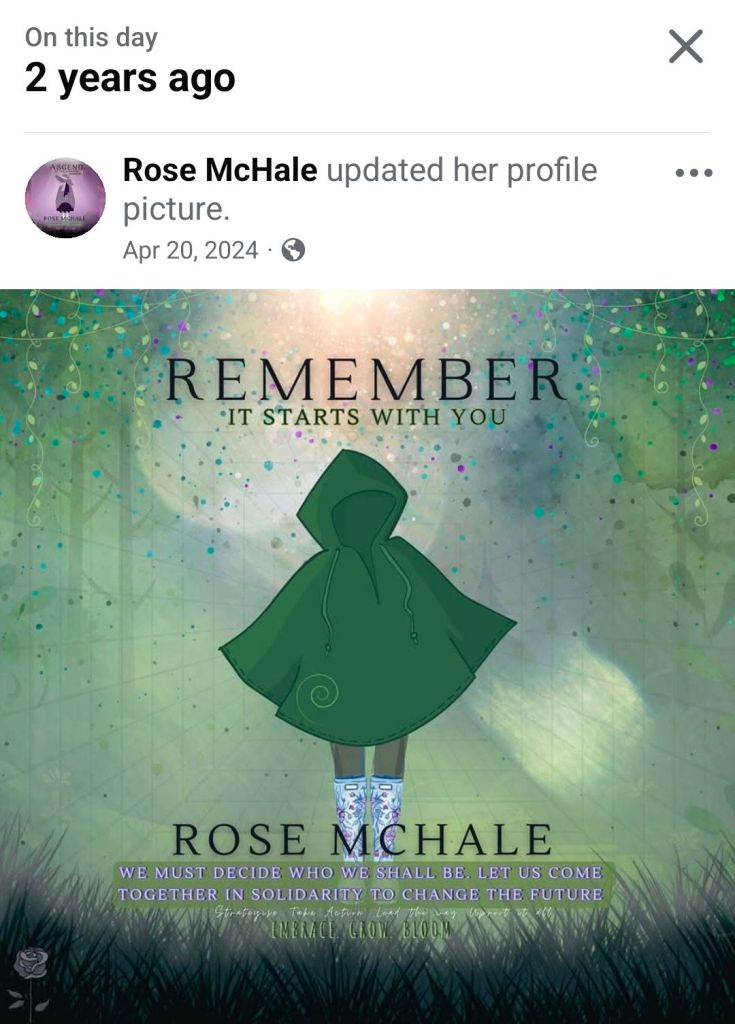This screenshot has width=735, height=1024.
Task: Click the rose emblem in image corner
Action: [x=31, y=978]
